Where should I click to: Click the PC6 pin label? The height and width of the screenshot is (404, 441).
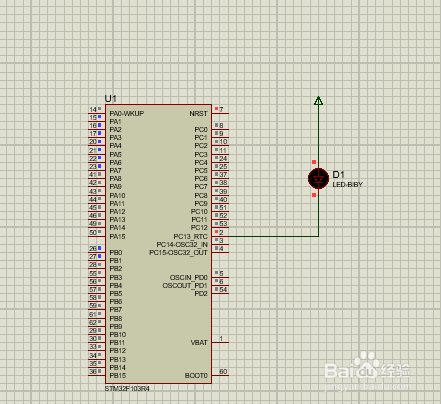(x=201, y=178)
